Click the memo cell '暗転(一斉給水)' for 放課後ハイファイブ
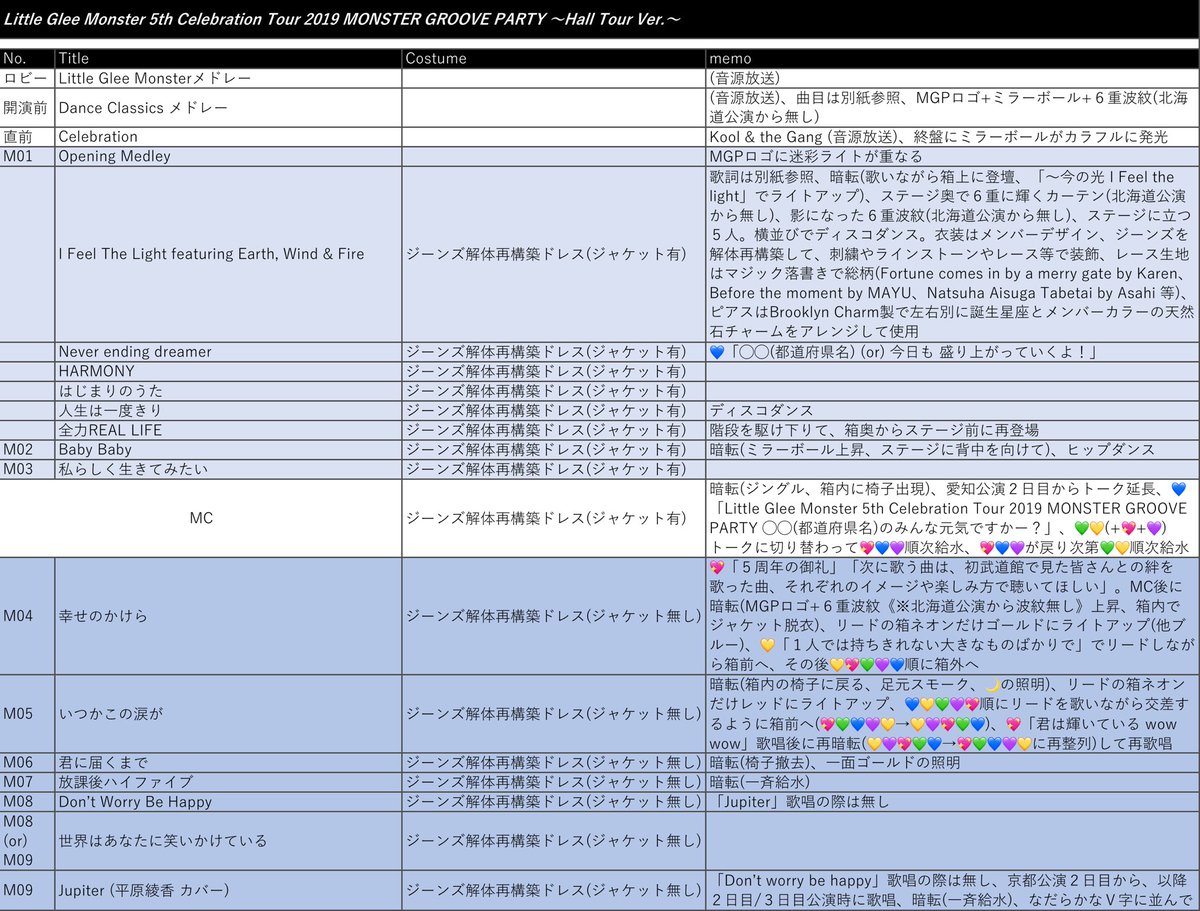Image resolution: width=1200 pixels, height=911 pixels. tap(952, 782)
